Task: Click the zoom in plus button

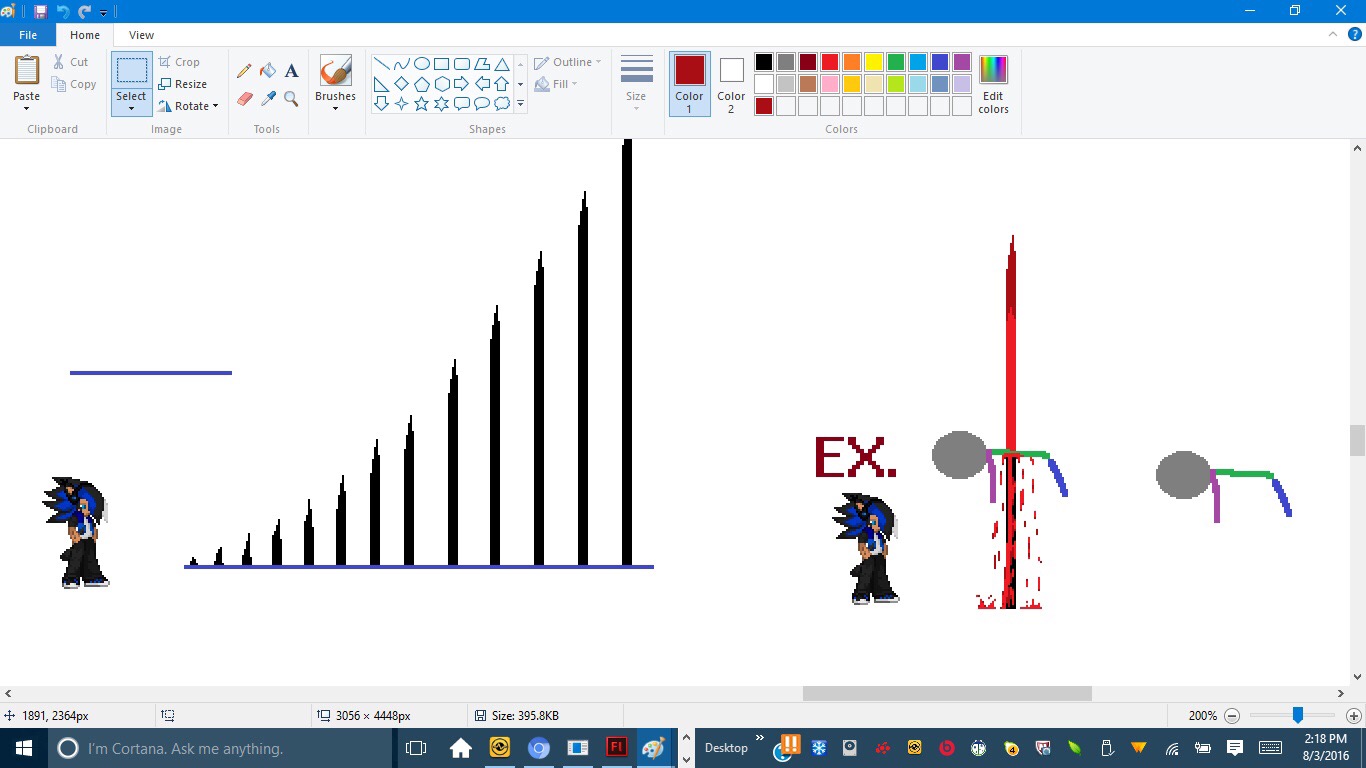Action: click(x=1354, y=716)
